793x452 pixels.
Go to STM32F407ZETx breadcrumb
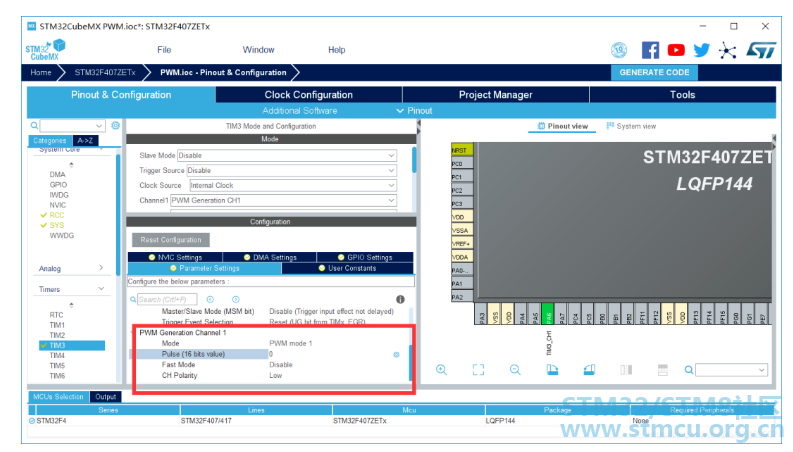(105, 72)
